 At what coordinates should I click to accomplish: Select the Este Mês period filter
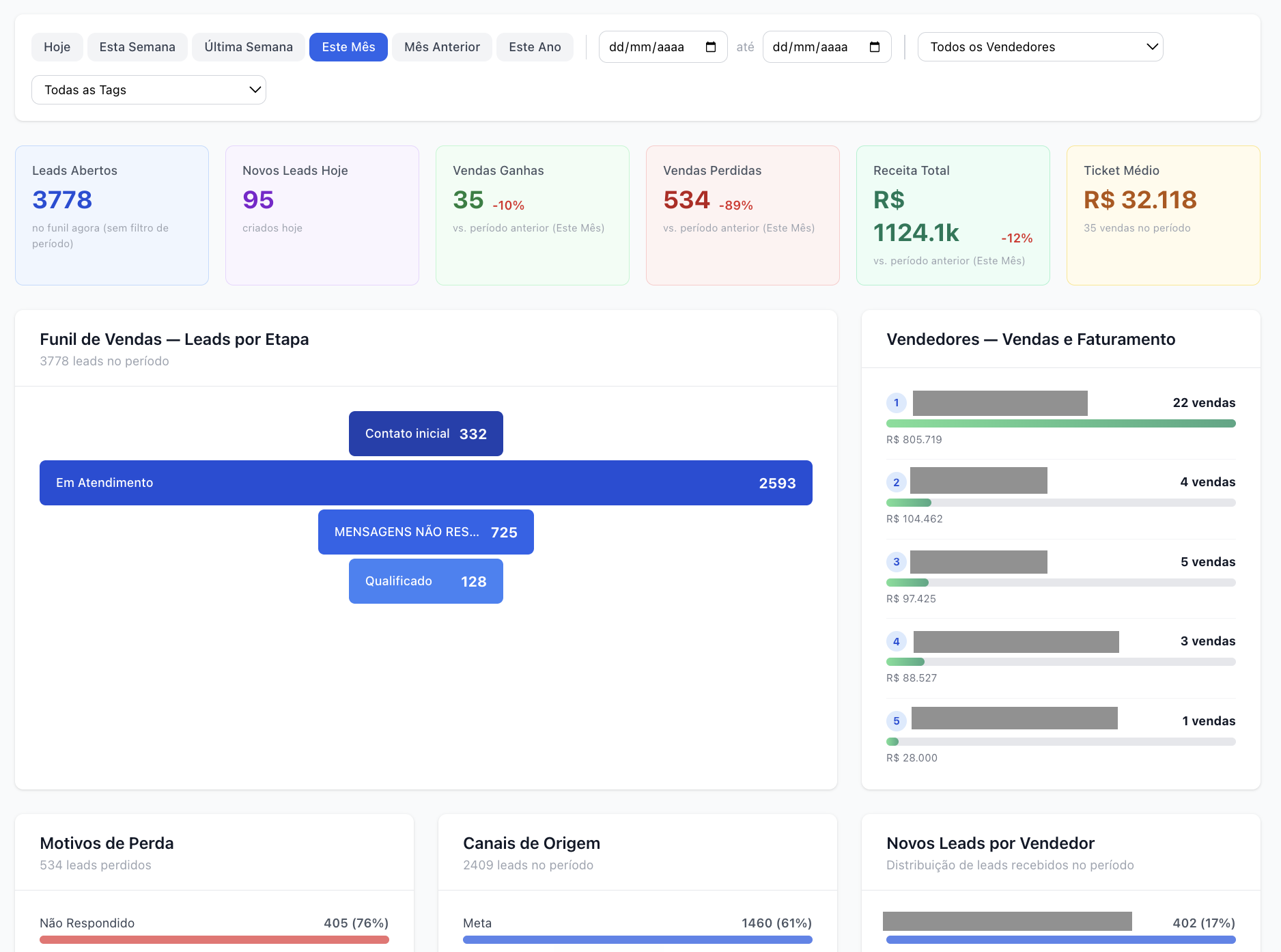pyautogui.click(x=348, y=47)
